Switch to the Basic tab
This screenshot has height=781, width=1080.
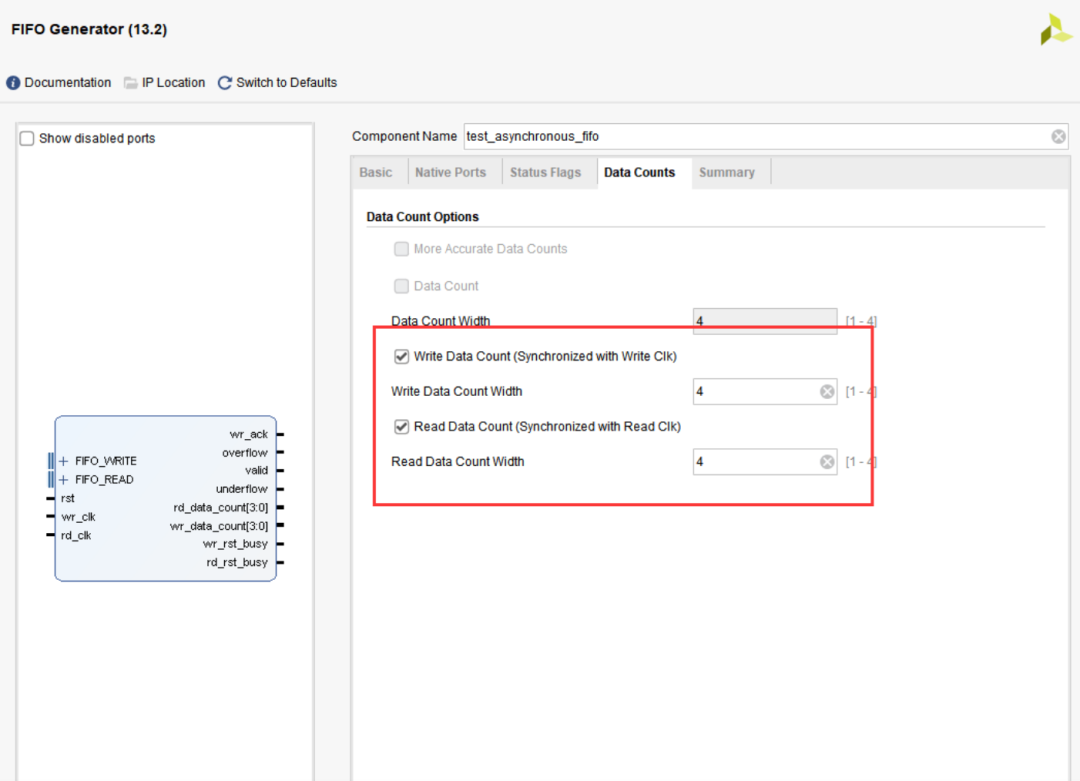[x=376, y=172]
